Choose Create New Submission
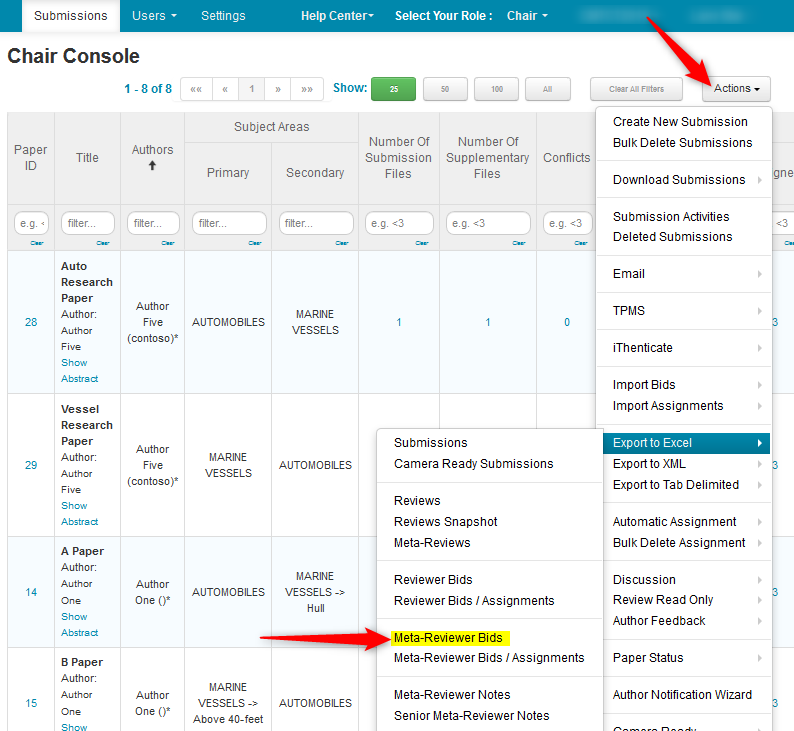Screen dimensions: 794x731 680,122
